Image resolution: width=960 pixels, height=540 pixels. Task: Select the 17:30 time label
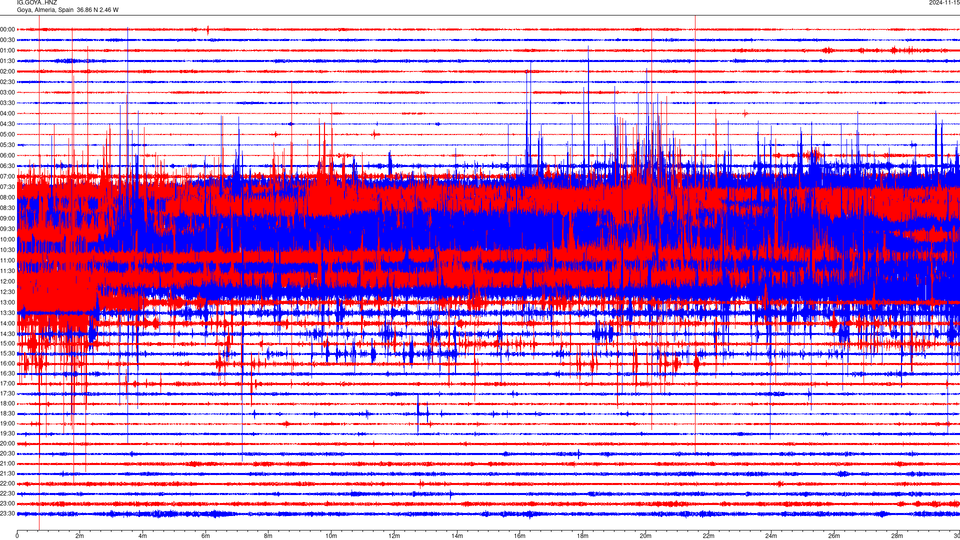tap(7, 394)
